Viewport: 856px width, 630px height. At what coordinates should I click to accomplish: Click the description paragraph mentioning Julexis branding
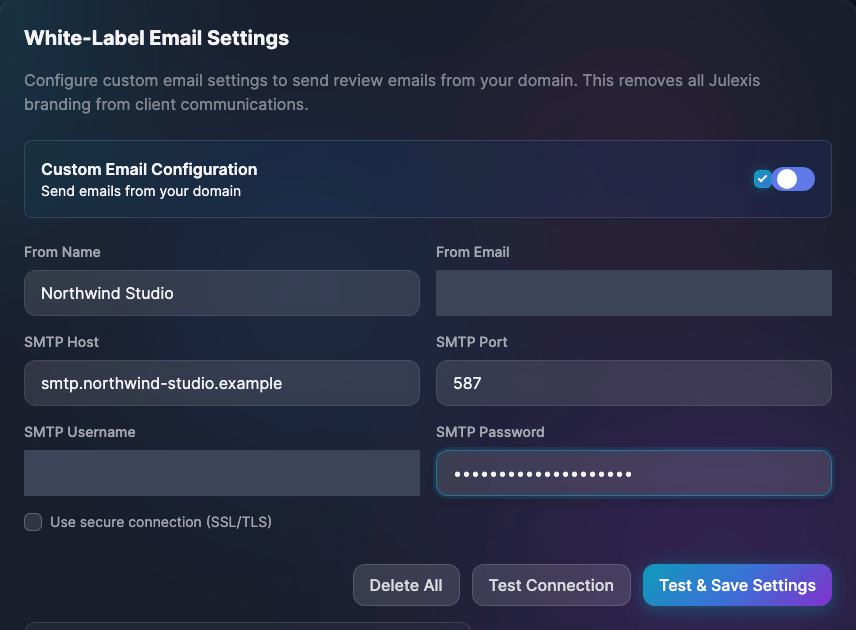pyautogui.click(x=392, y=92)
